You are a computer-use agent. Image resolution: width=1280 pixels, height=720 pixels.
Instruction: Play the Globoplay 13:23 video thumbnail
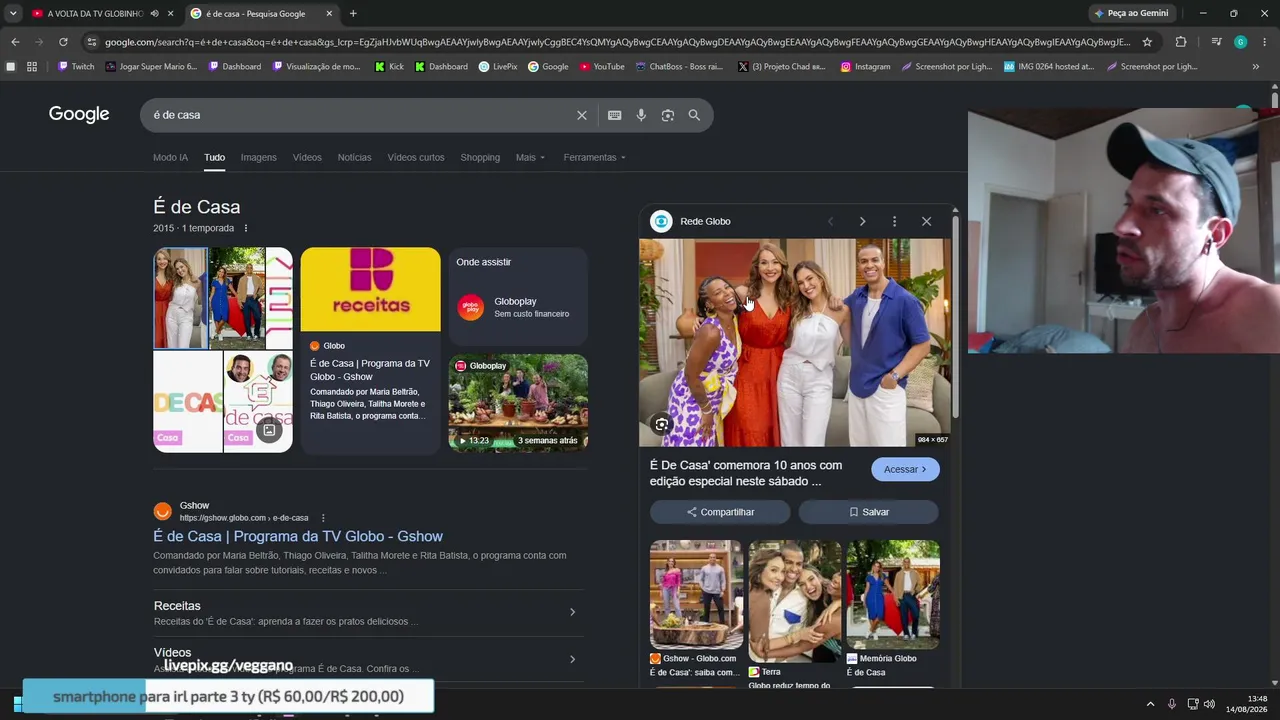tap(518, 403)
